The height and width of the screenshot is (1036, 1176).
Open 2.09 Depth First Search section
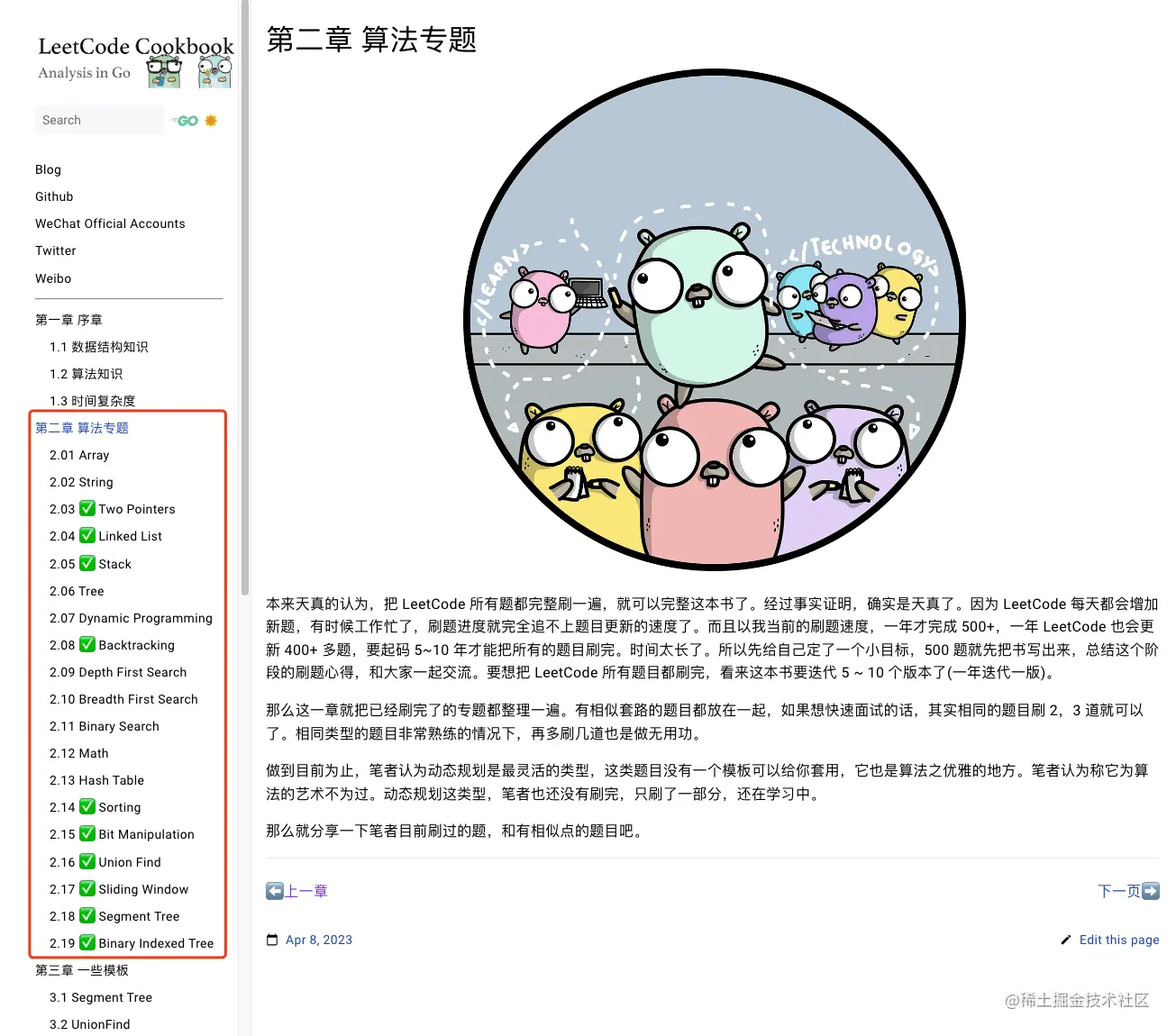click(x=118, y=672)
